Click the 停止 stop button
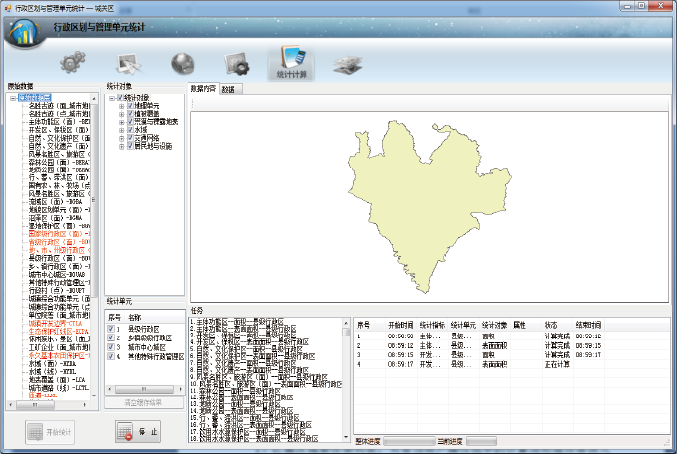The image size is (677, 455). (x=137, y=432)
